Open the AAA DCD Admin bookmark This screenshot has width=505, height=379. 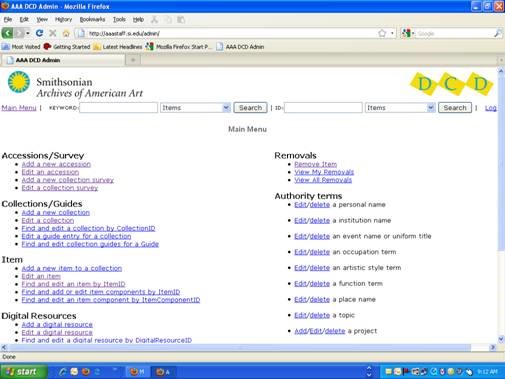[240, 47]
